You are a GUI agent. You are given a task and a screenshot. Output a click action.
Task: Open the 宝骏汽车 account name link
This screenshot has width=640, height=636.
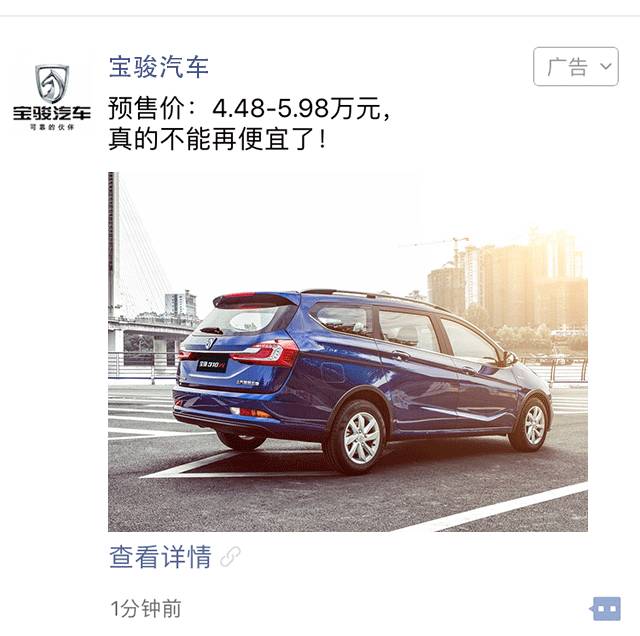click(159, 67)
